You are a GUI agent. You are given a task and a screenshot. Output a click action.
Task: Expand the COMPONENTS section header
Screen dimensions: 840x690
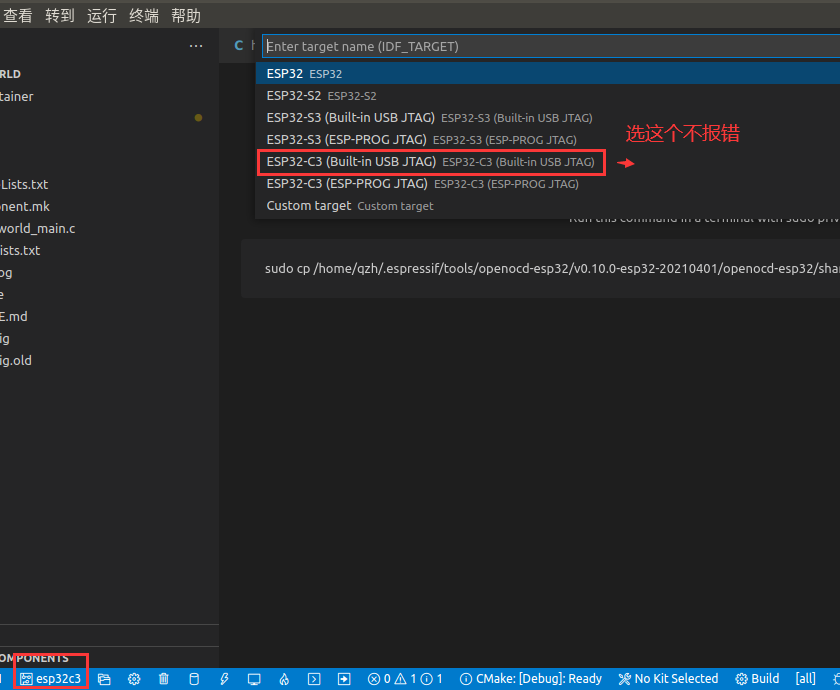click(x=34, y=658)
